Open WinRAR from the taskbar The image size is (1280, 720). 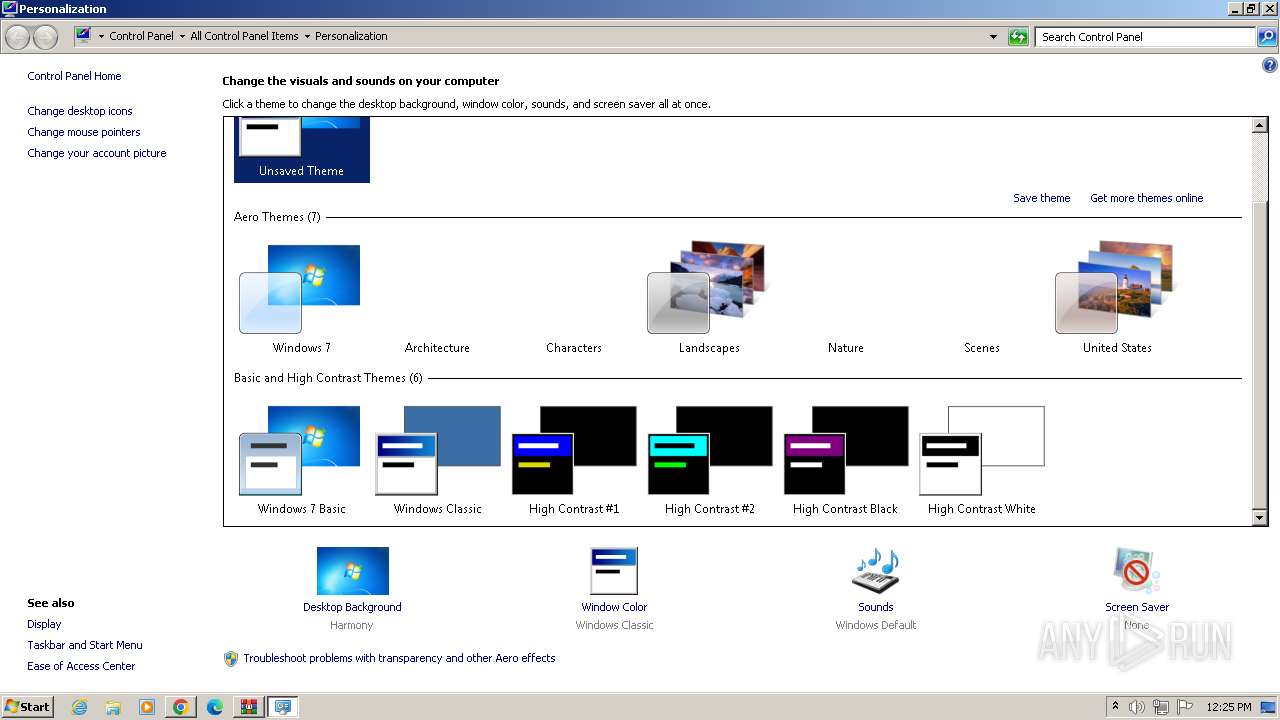tap(249, 707)
